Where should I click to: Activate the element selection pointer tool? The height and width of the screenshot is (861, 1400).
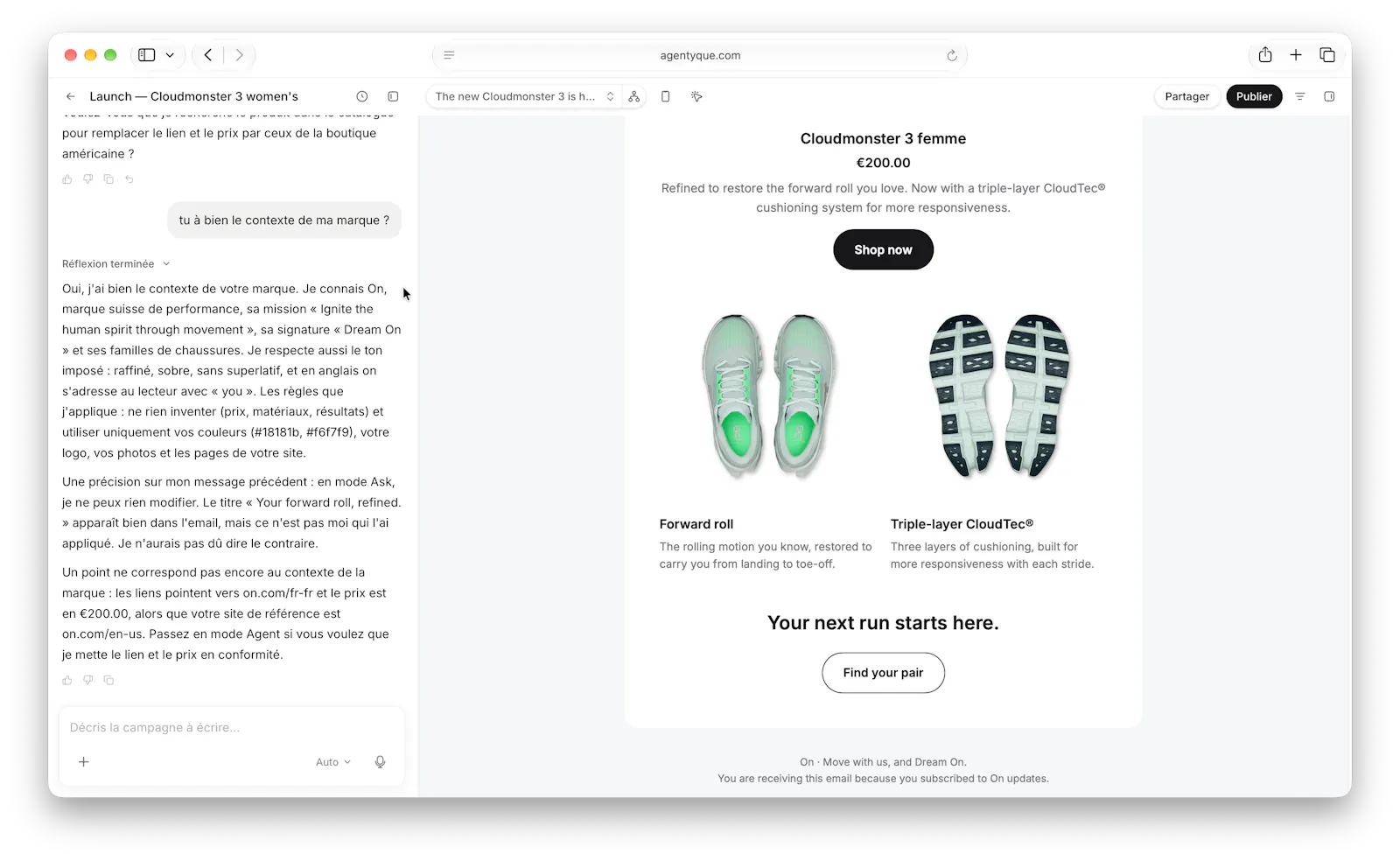coord(696,96)
